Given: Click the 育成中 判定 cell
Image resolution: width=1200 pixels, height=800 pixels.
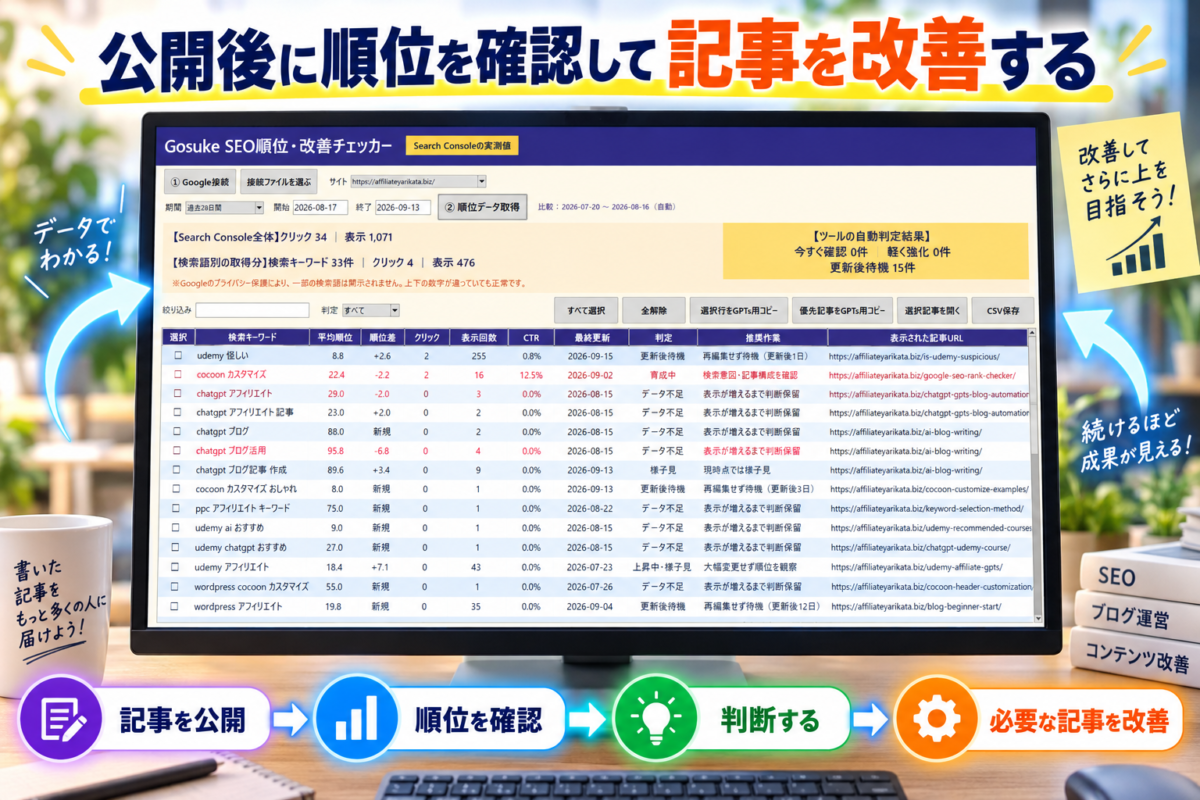Looking at the screenshot, I should click(x=662, y=375).
